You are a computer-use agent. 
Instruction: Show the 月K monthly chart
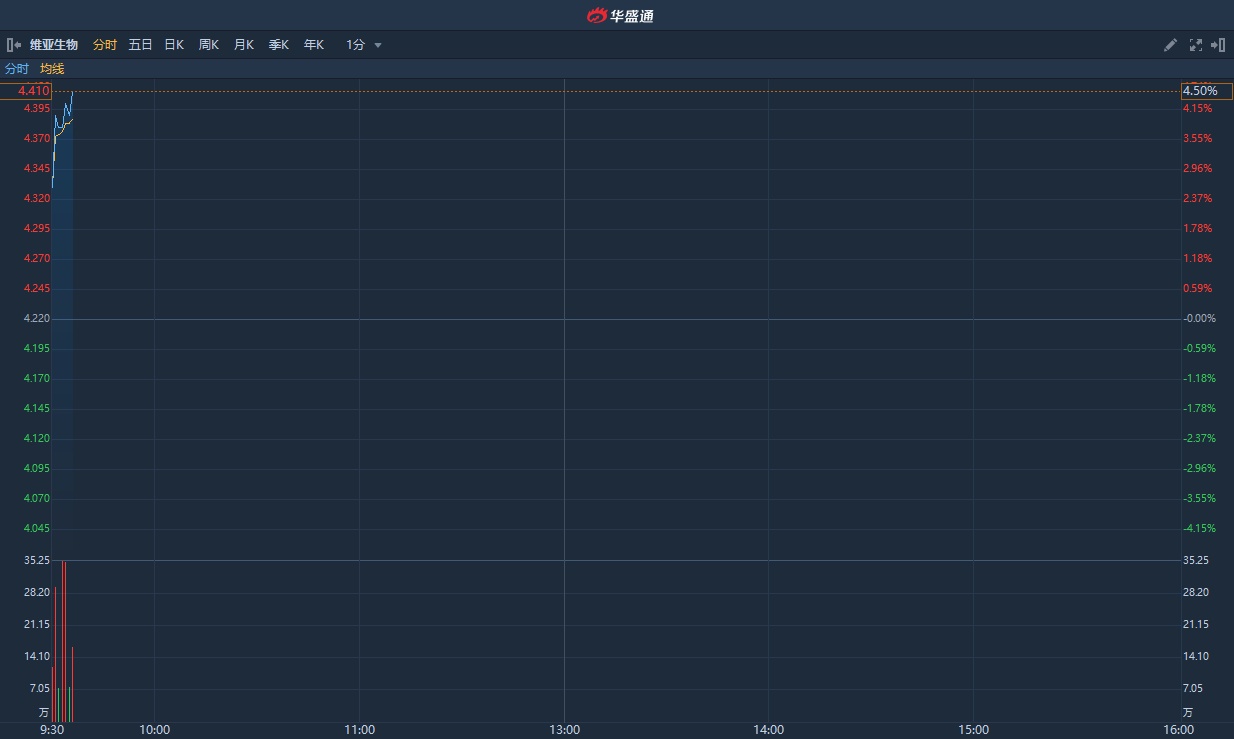point(243,45)
